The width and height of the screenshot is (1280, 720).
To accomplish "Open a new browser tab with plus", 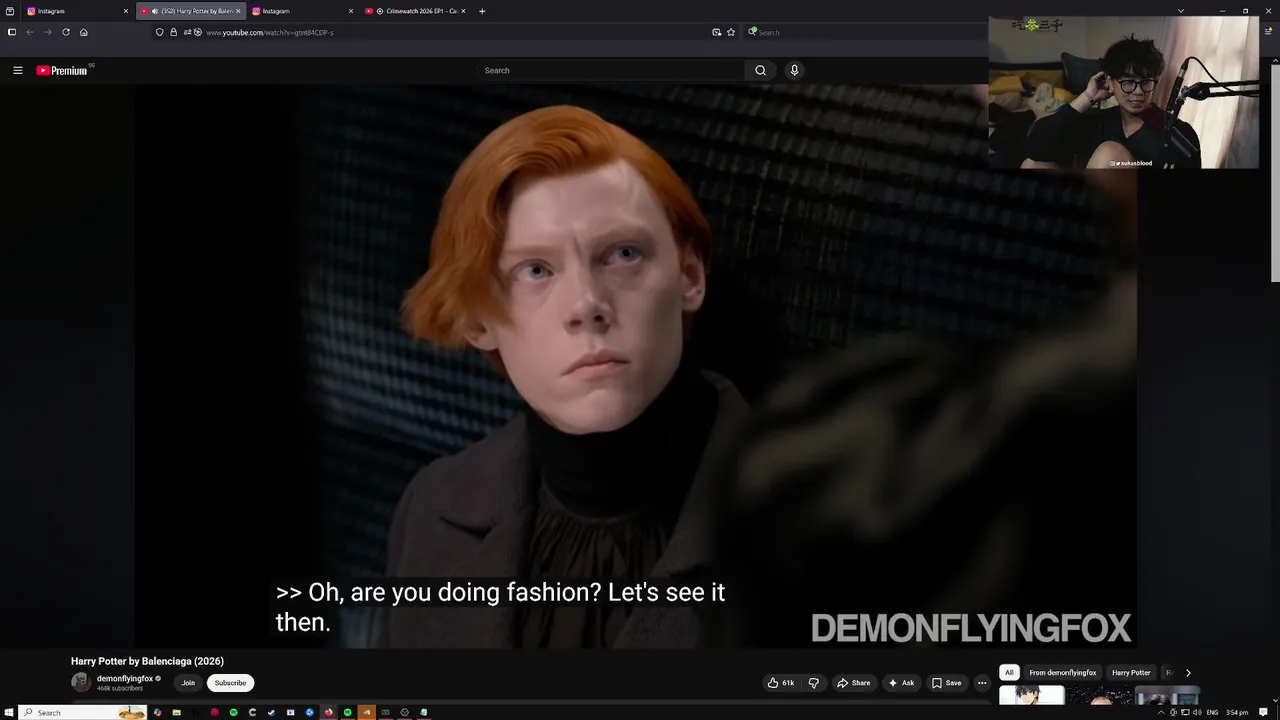I will tap(482, 11).
